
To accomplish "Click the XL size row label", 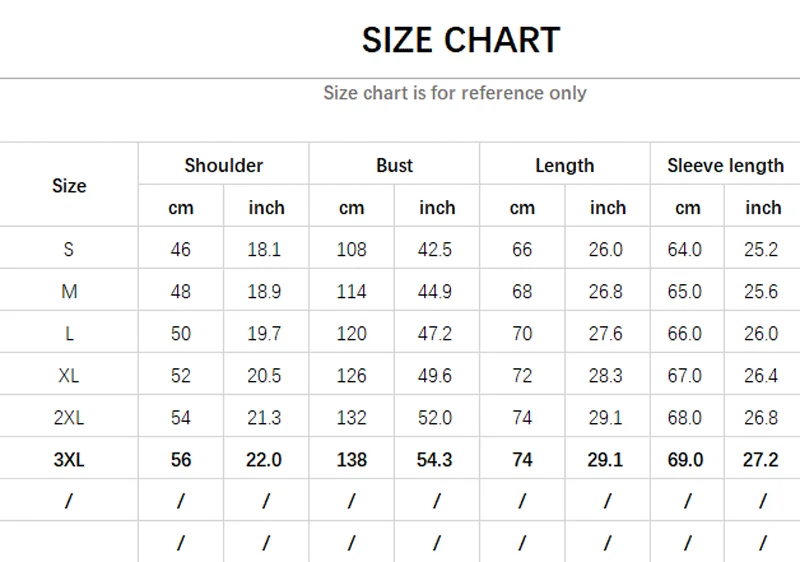I will pos(69,375).
